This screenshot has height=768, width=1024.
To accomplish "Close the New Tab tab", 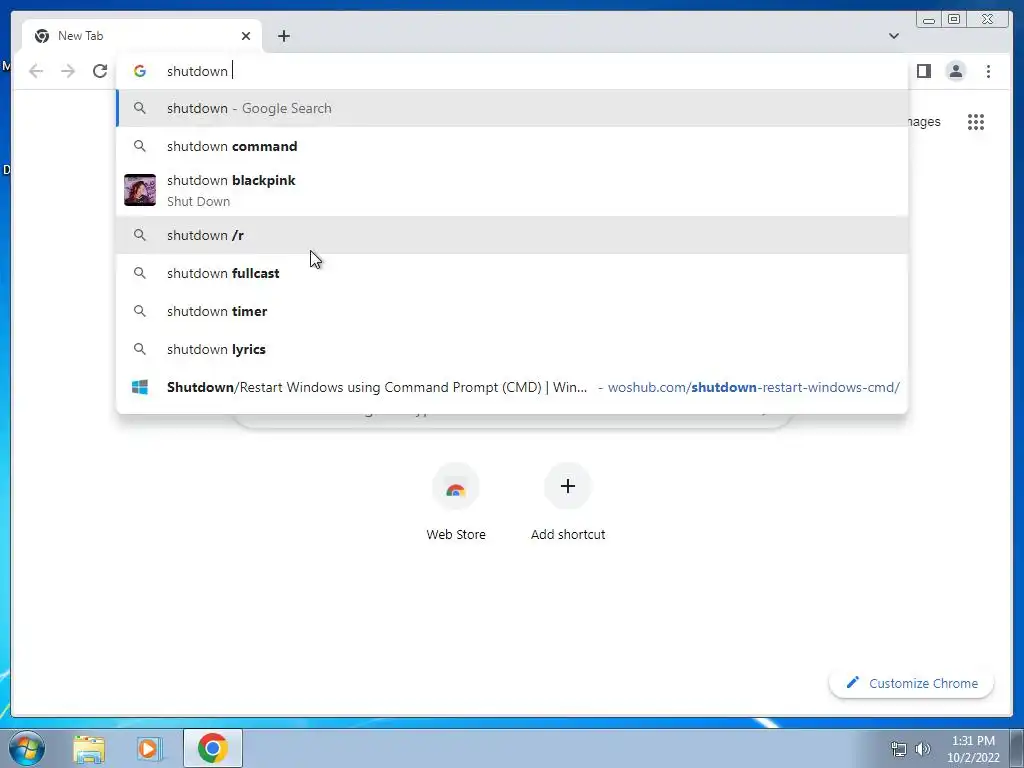I will coord(246,36).
